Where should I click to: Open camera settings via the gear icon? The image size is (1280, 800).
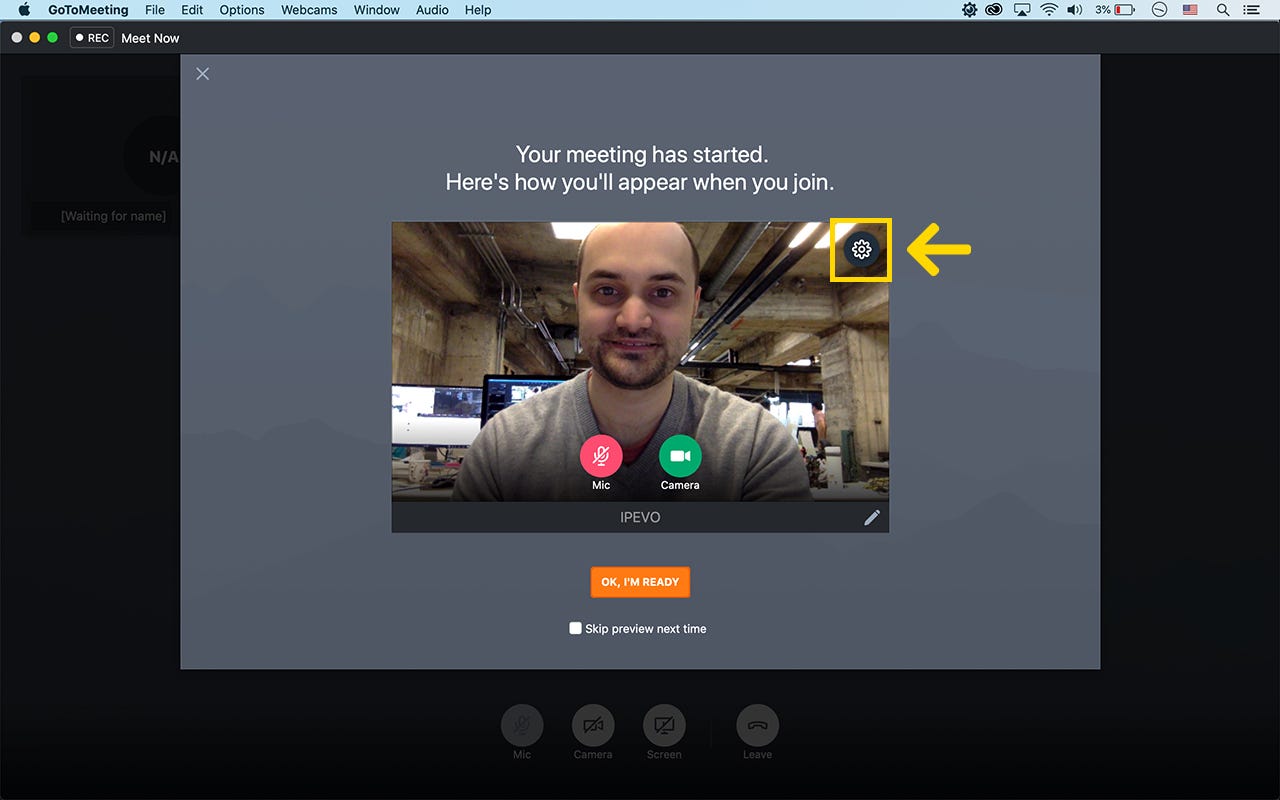pyautogui.click(x=860, y=250)
